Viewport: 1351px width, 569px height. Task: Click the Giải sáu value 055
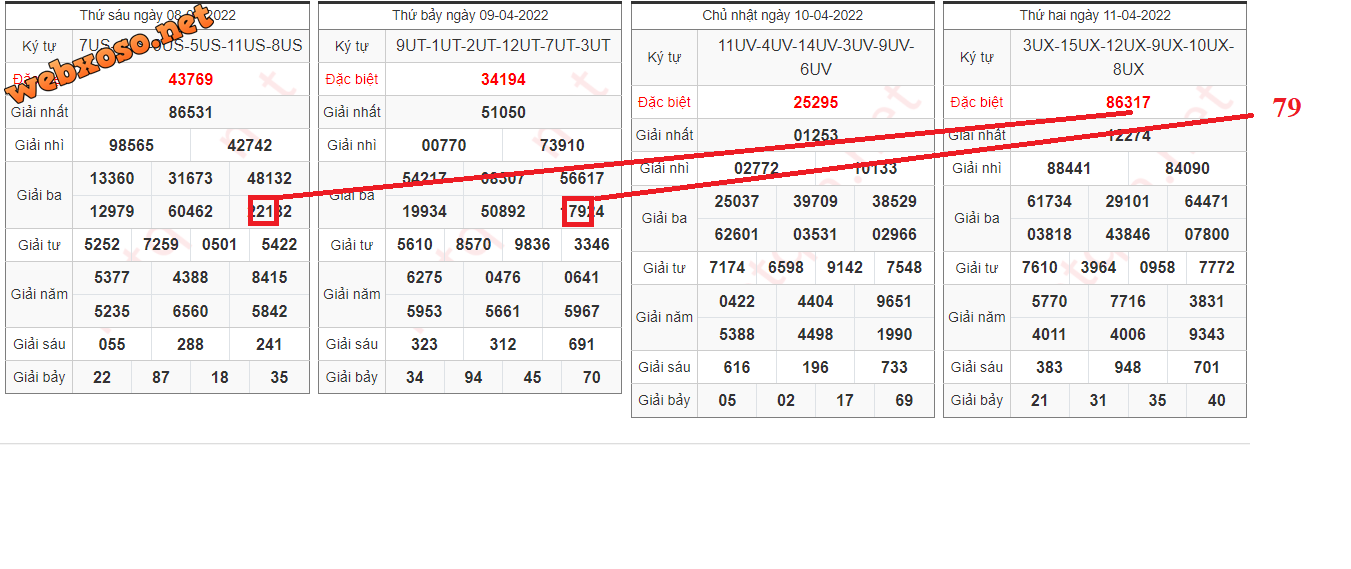(112, 344)
